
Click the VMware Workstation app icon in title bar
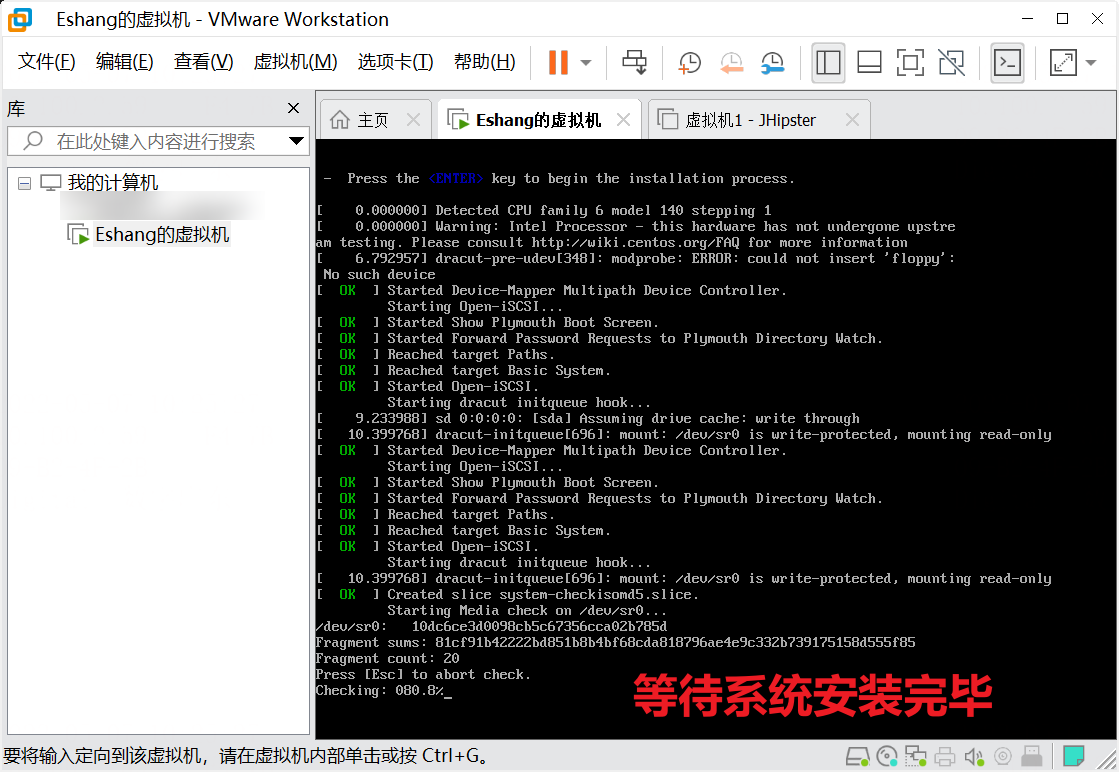coord(20,19)
